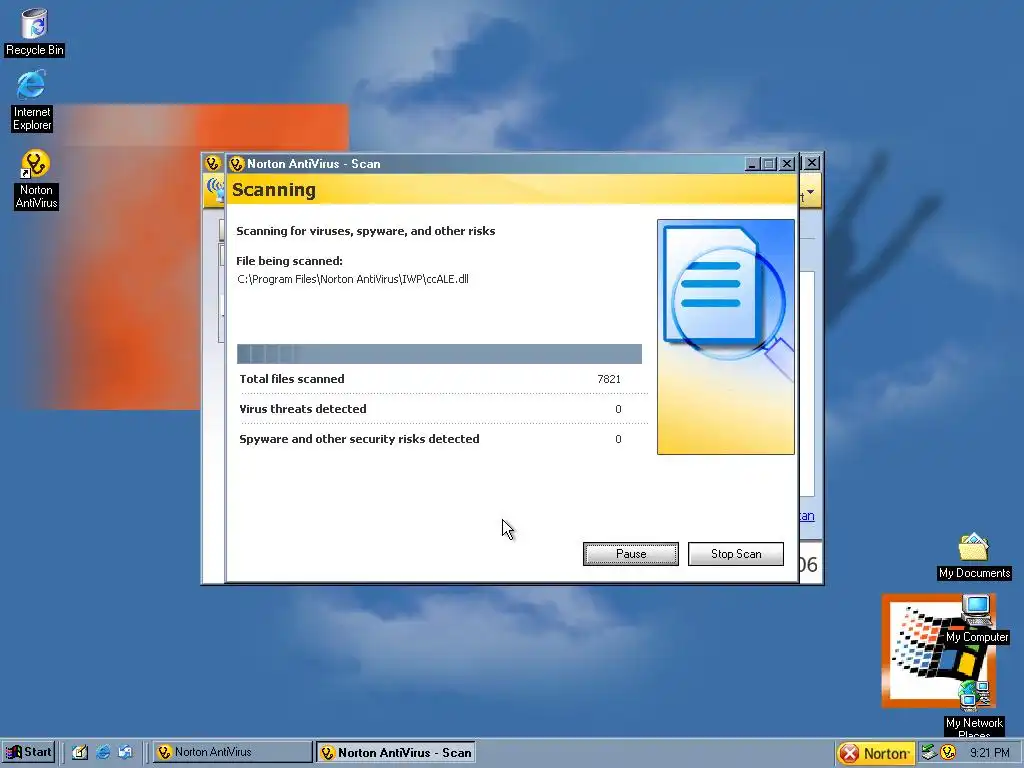Click the Virus threats detected row
The width and height of the screenshot is (1024, 768).
click(430, 409)
